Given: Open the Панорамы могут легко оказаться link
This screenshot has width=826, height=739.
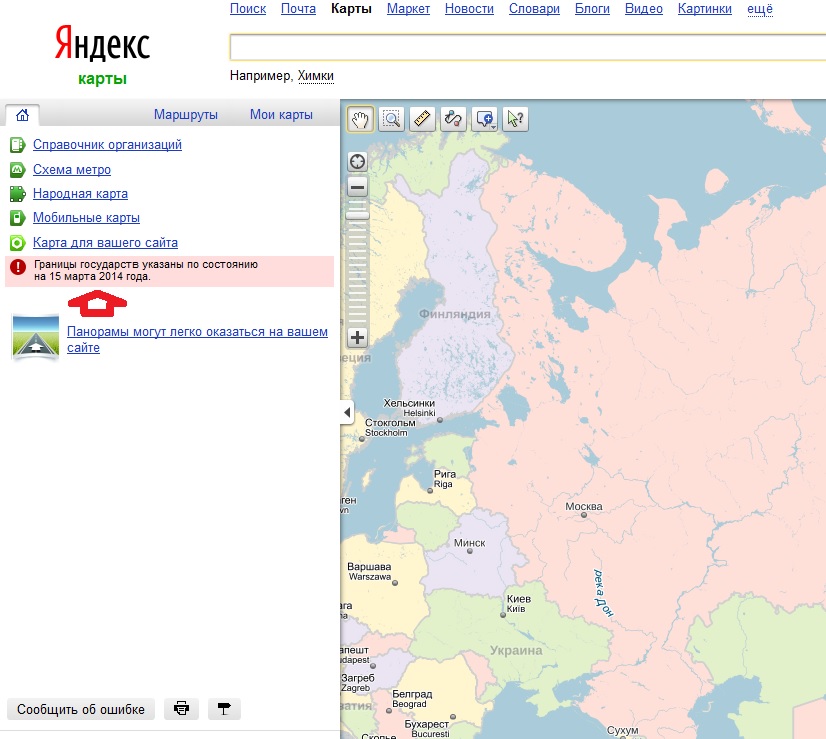Looking at the screenshot, I should [x=198, y=340].
